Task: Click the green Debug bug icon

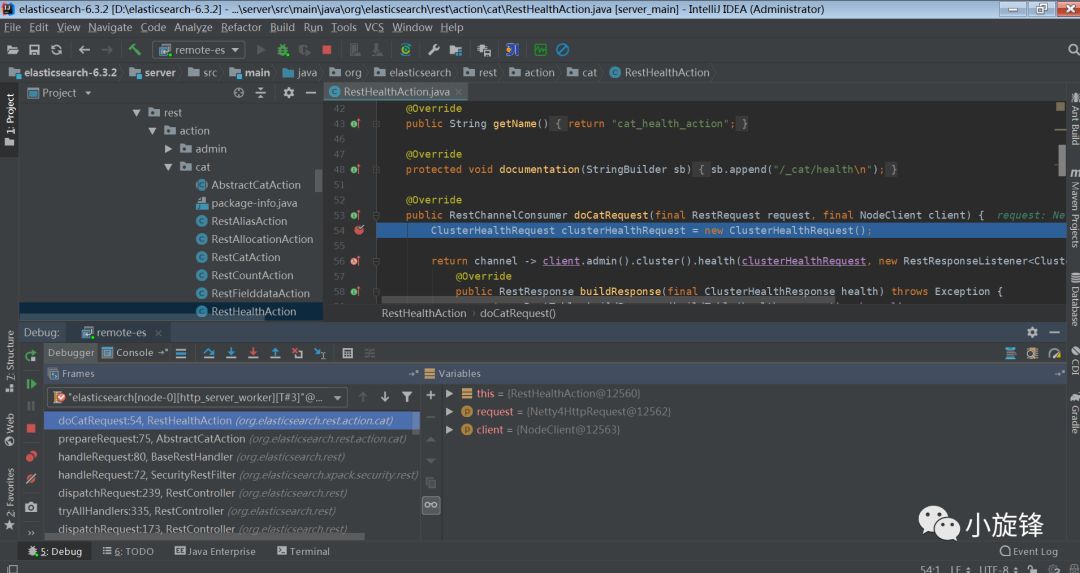Action: (x=283, y=50)
